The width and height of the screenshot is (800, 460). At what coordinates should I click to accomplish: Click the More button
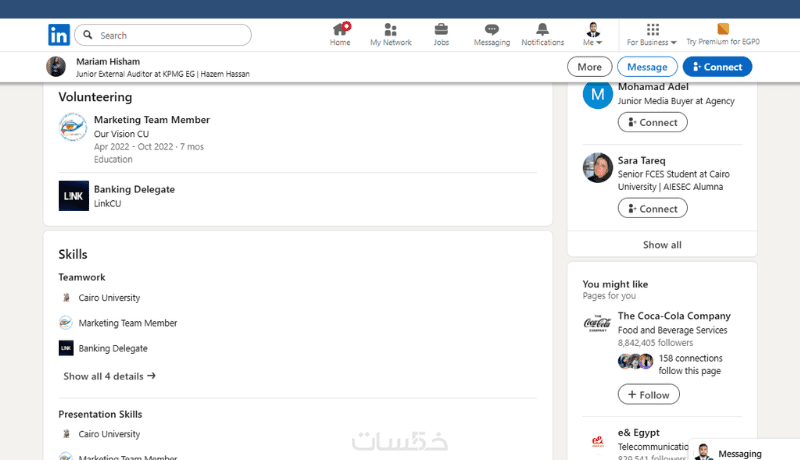tap(589, 67)
